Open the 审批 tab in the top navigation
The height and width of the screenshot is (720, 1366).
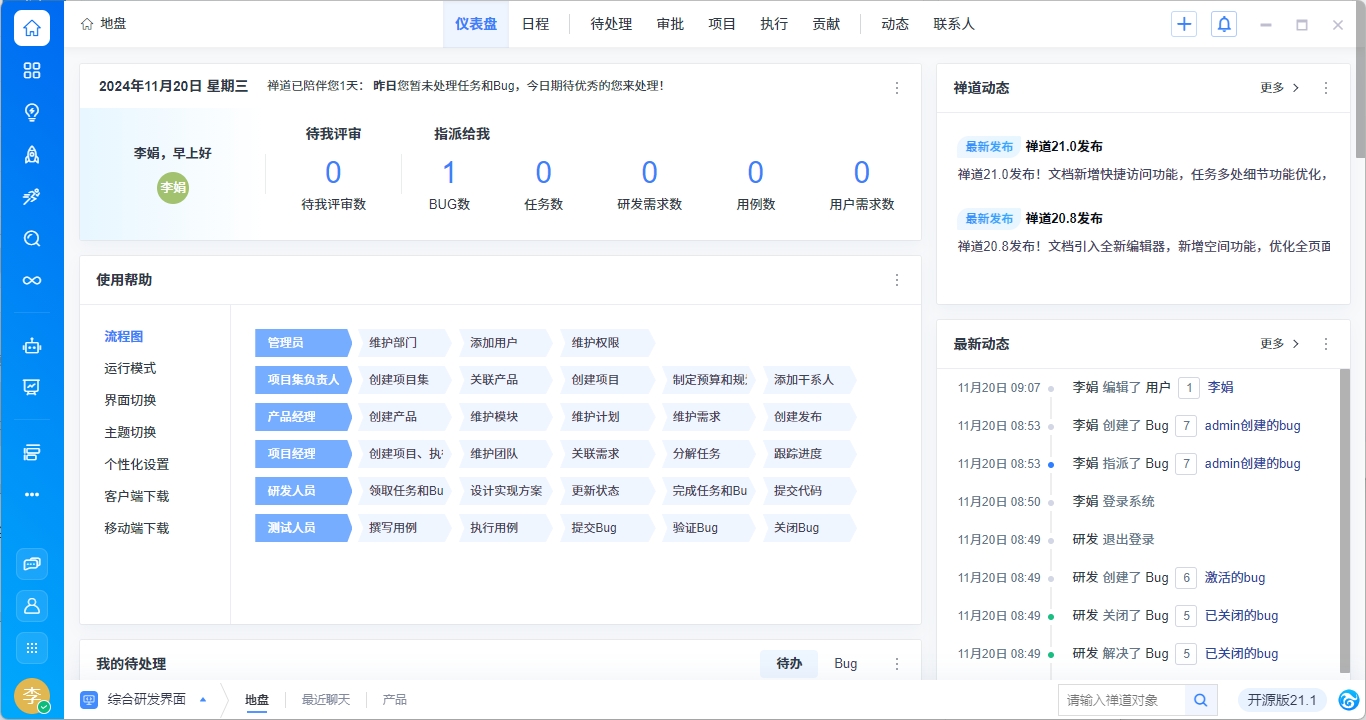tap(670, 24)
